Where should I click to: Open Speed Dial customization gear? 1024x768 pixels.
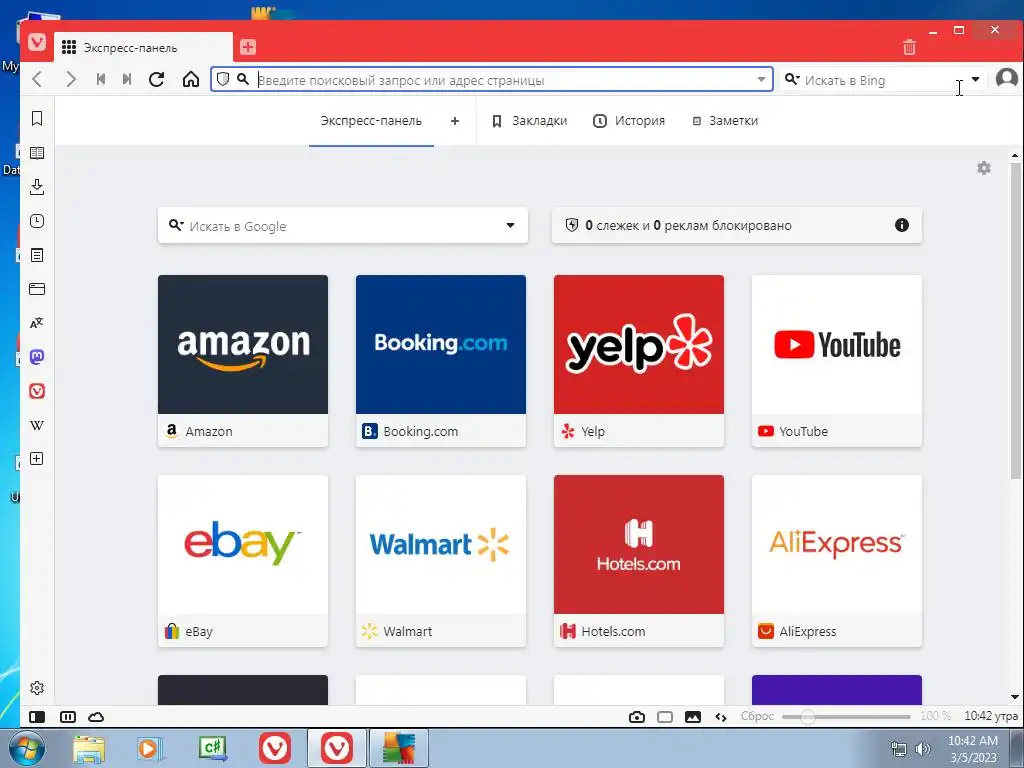[x=984, y=168]
